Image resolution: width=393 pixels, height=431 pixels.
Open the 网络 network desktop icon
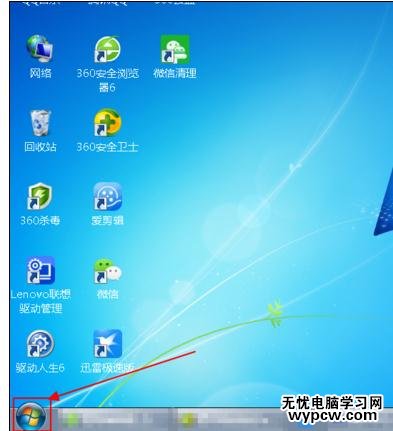coord(40,49)
